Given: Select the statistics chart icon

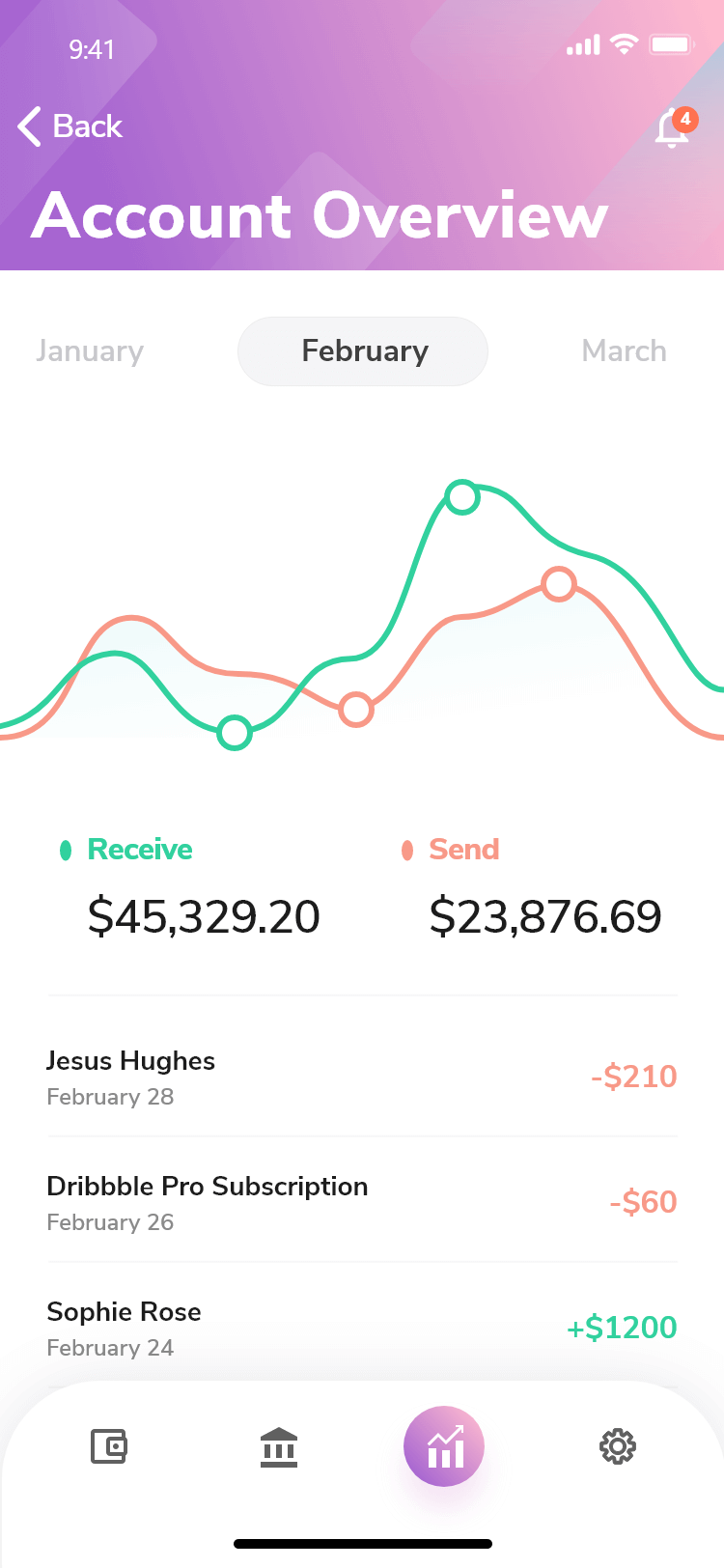Looking at the screenshot, I should (x=444, y=1446).
